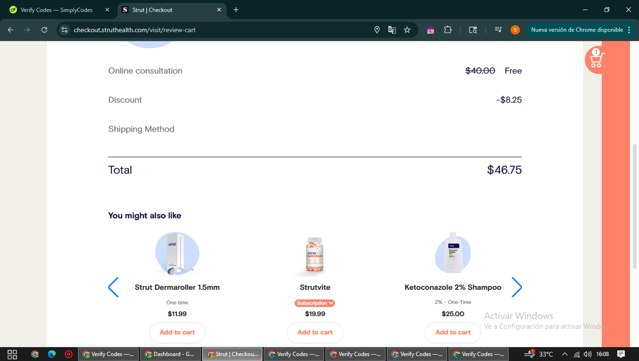
Task: Click the Ketoconazole 2% Shampoo product title
Action: click(x=452, y=287)
